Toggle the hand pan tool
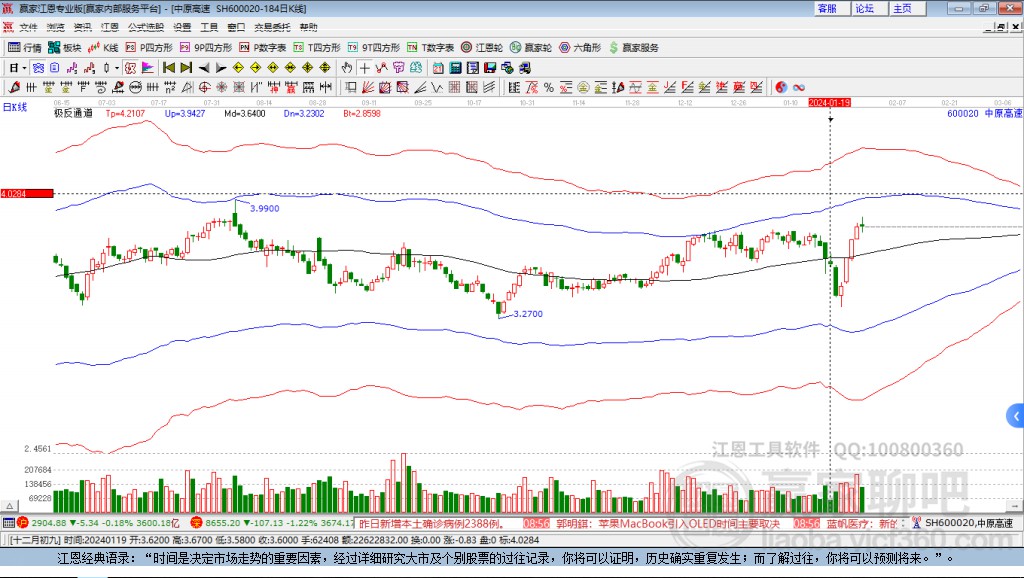 click(x=347, y=68)
